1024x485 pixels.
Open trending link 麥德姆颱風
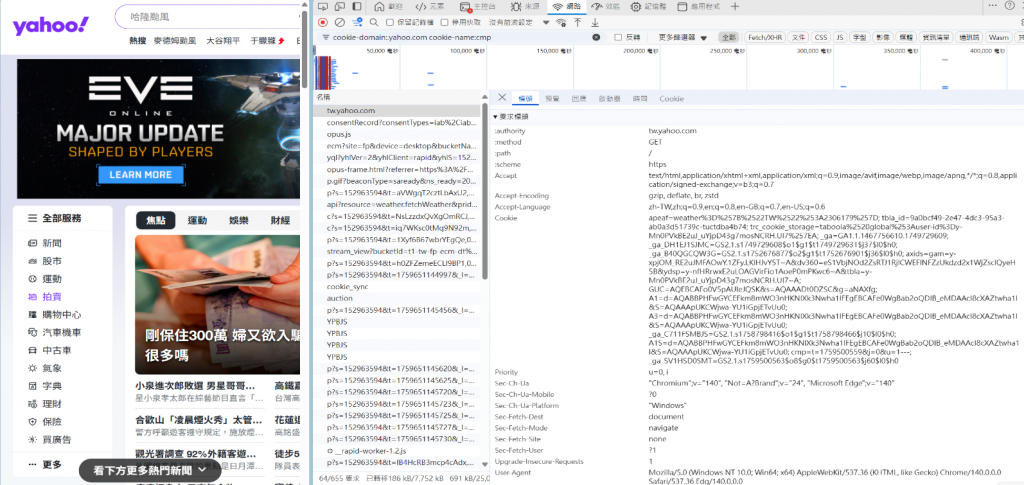pos(174,40)
